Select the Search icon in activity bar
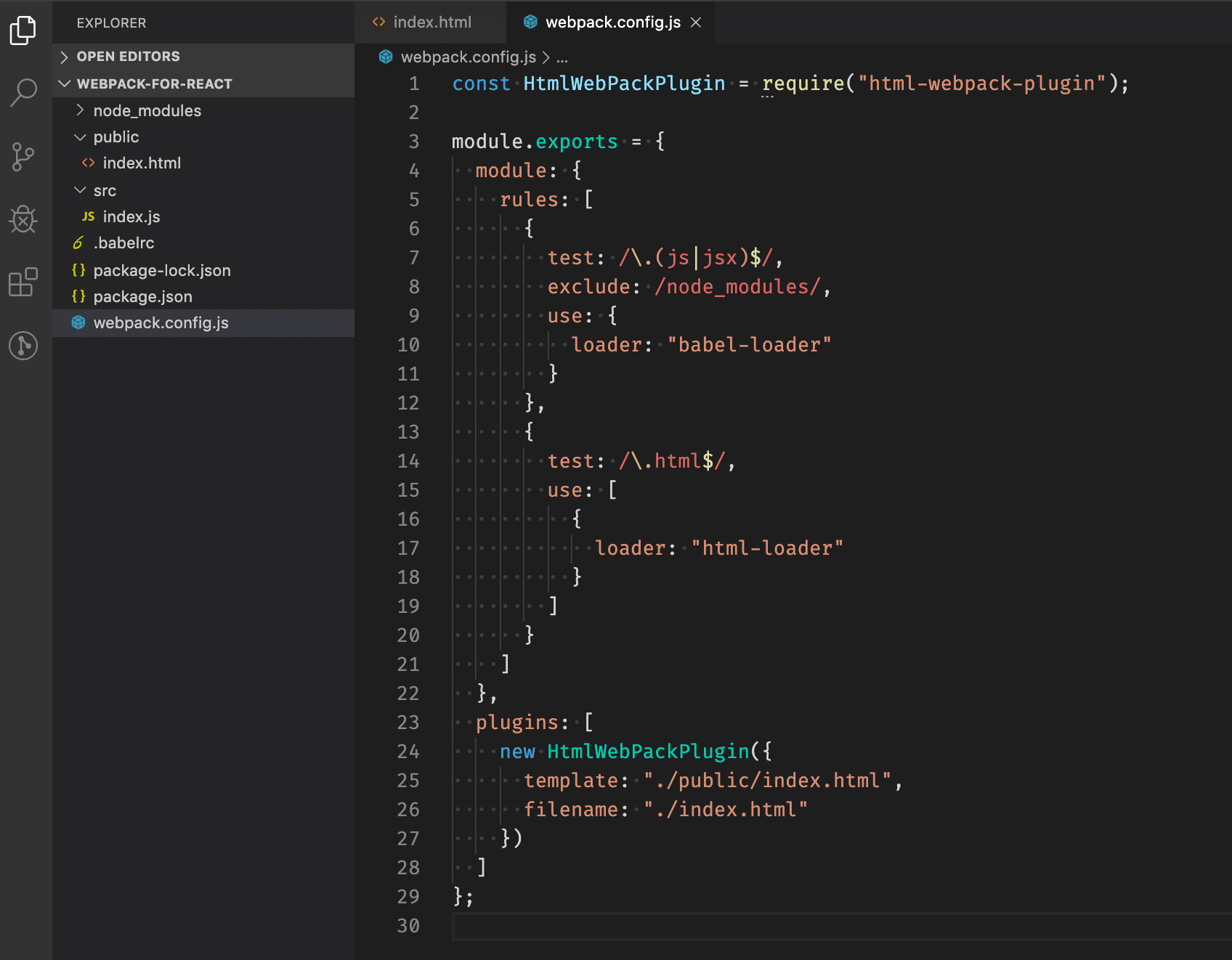 24,93
